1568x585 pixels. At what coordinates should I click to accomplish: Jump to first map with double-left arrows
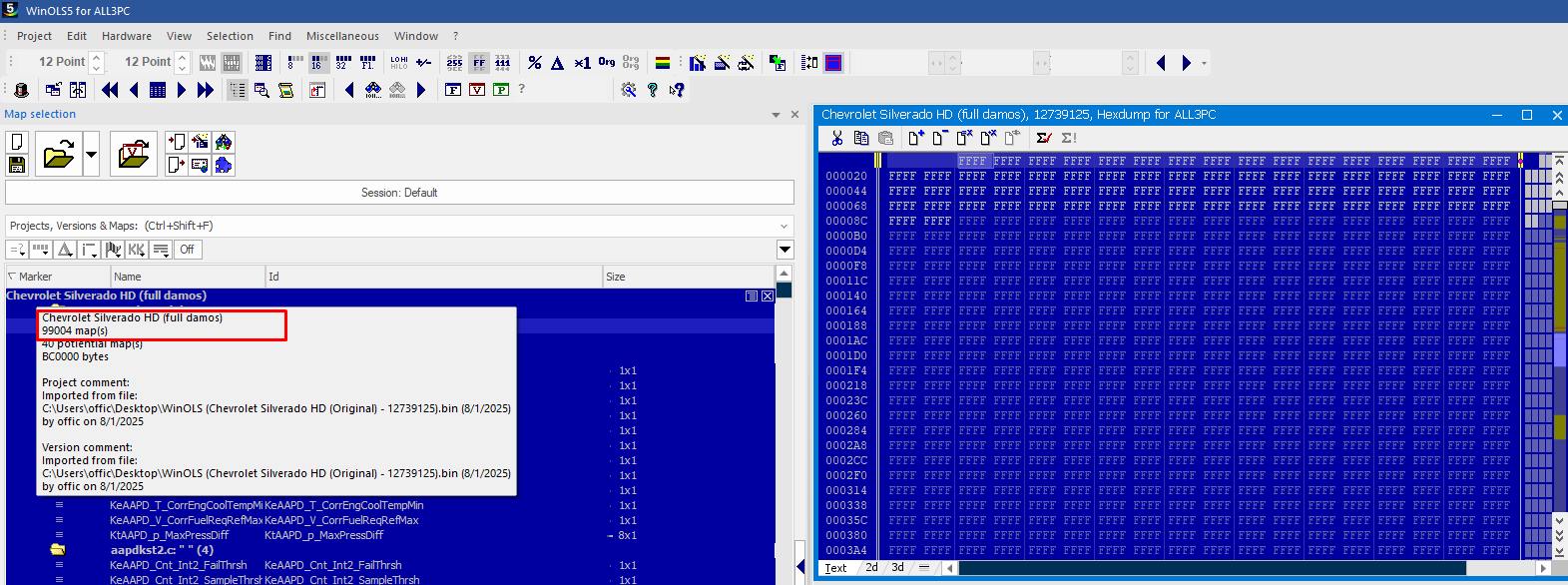click(x=110, y=90)
